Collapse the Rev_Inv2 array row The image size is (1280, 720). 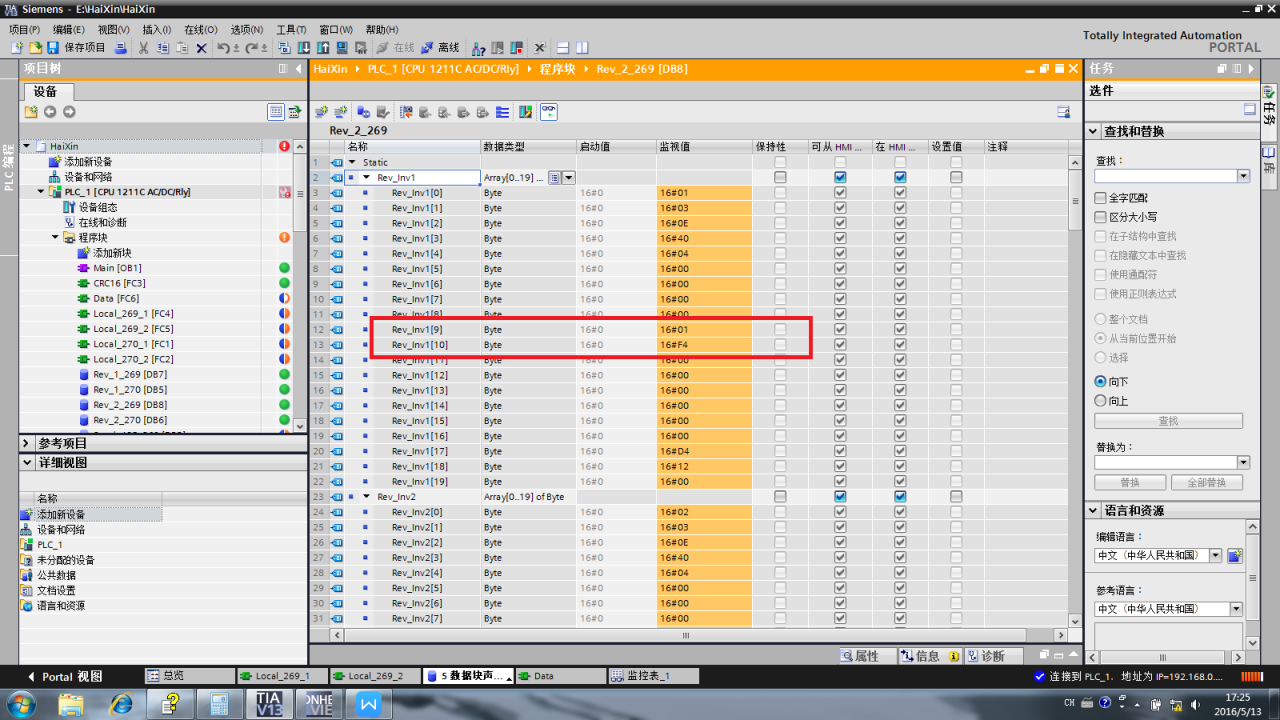tap(366, 496)
